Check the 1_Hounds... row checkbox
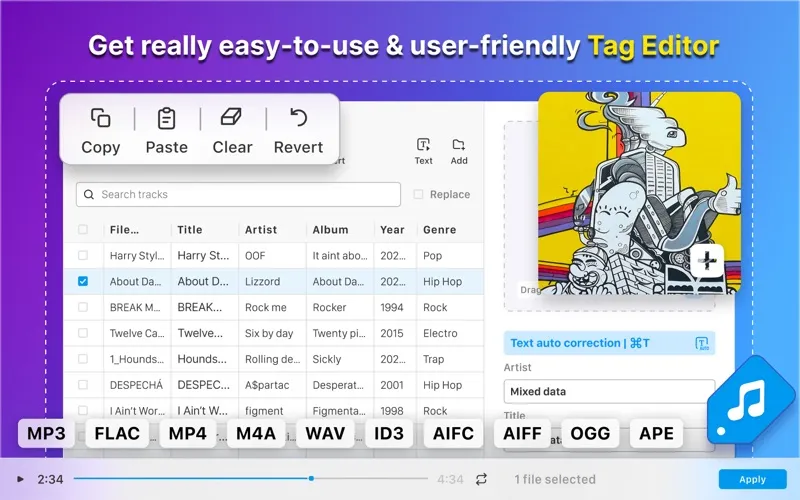This screenshot has width=800, height=500. (83, 359)
